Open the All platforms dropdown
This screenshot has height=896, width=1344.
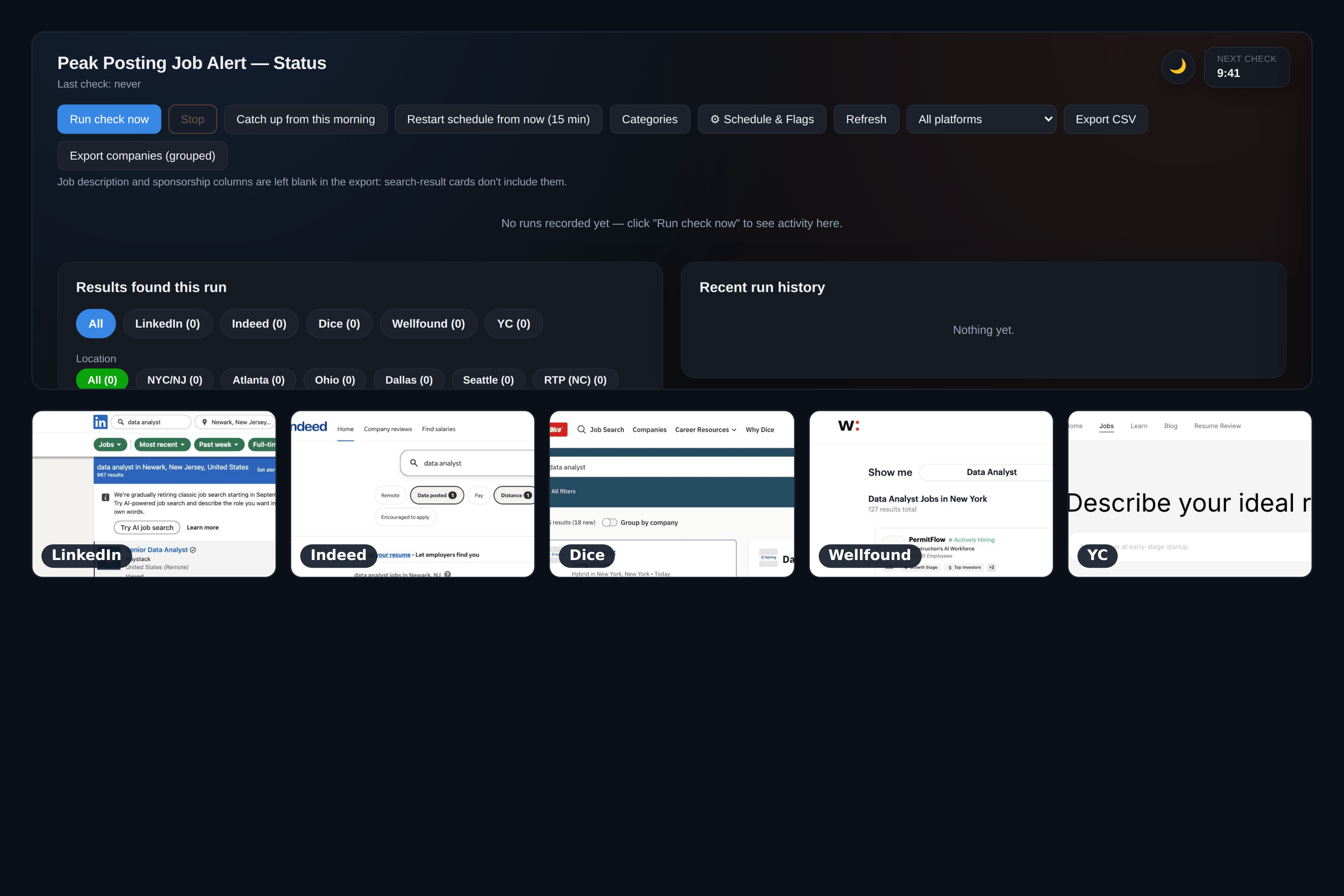[x=981, y=119]
